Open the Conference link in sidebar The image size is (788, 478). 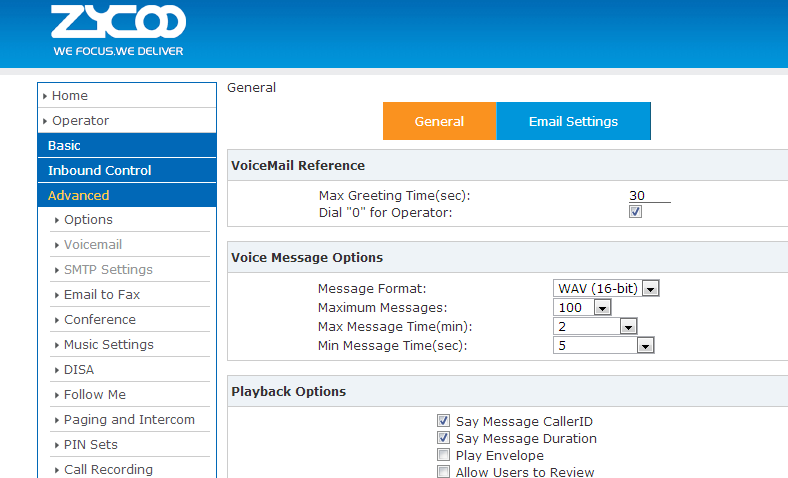click(100, 320)
